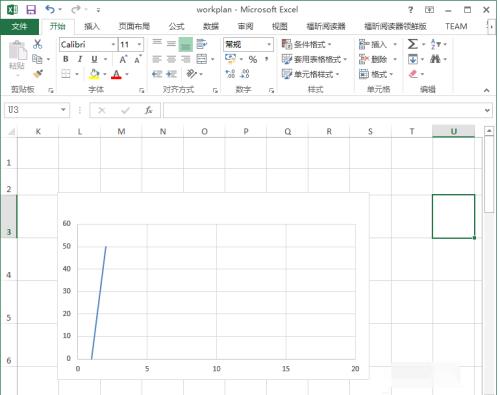The width and height of the screenshot is (500, 395).
Task: Toggle italic formatting
Action: tap(80, 59)
